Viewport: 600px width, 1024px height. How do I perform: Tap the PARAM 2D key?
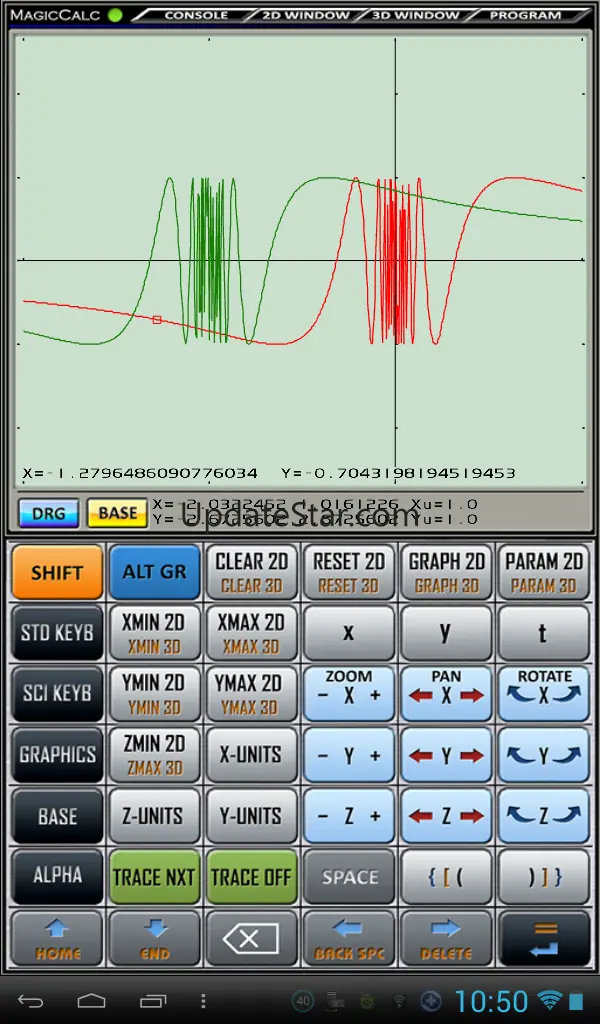[x=543, y=572]
